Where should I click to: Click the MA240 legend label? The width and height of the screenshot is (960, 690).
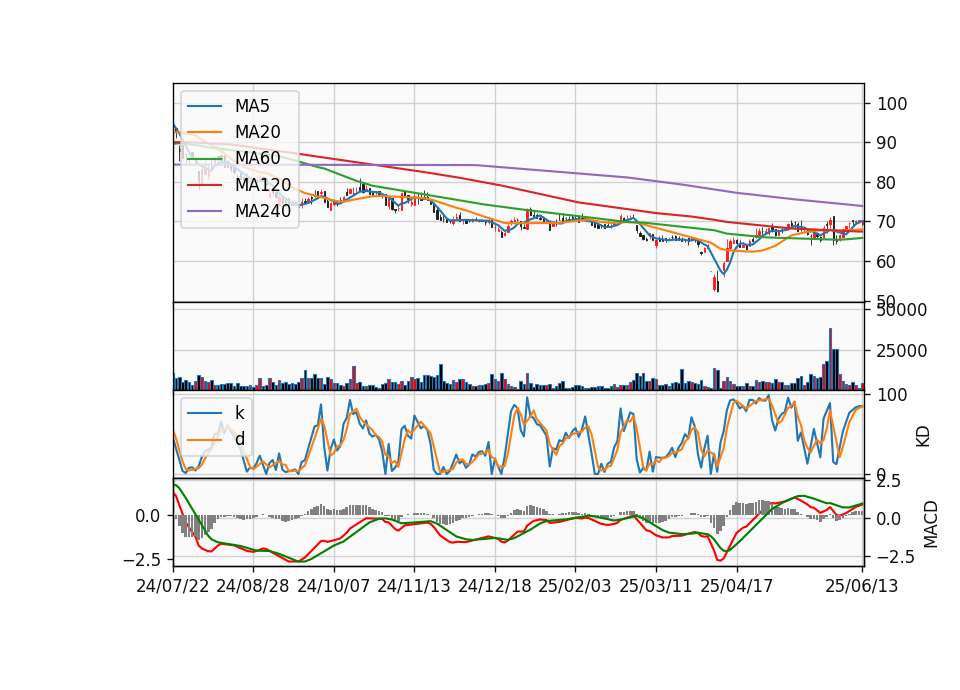(x=263, y=211)
